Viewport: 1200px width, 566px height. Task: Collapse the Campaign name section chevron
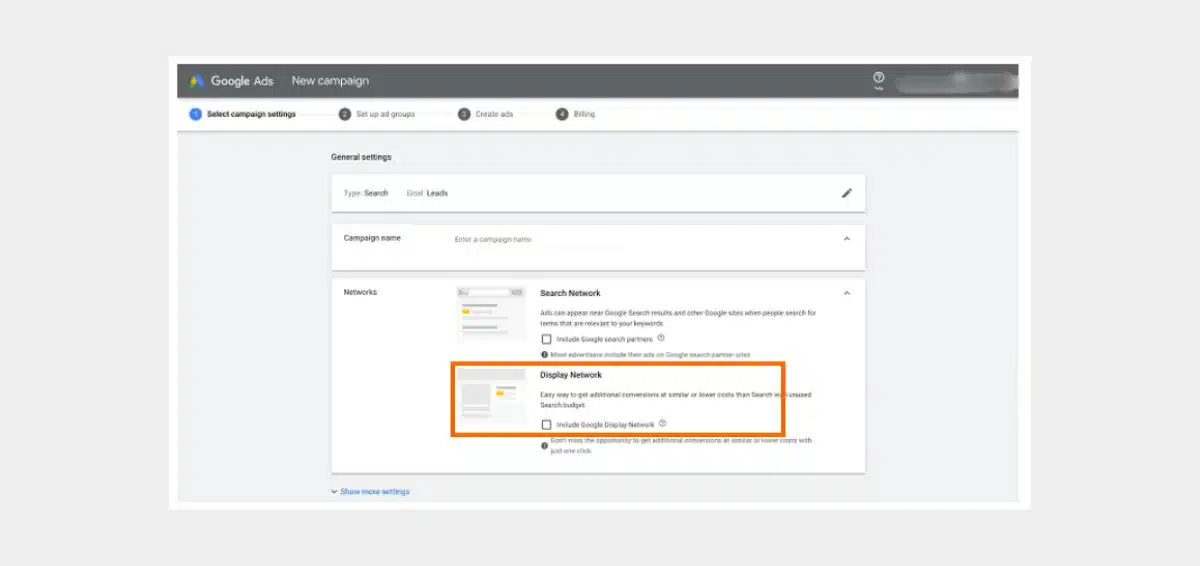(x=847, y=239)
